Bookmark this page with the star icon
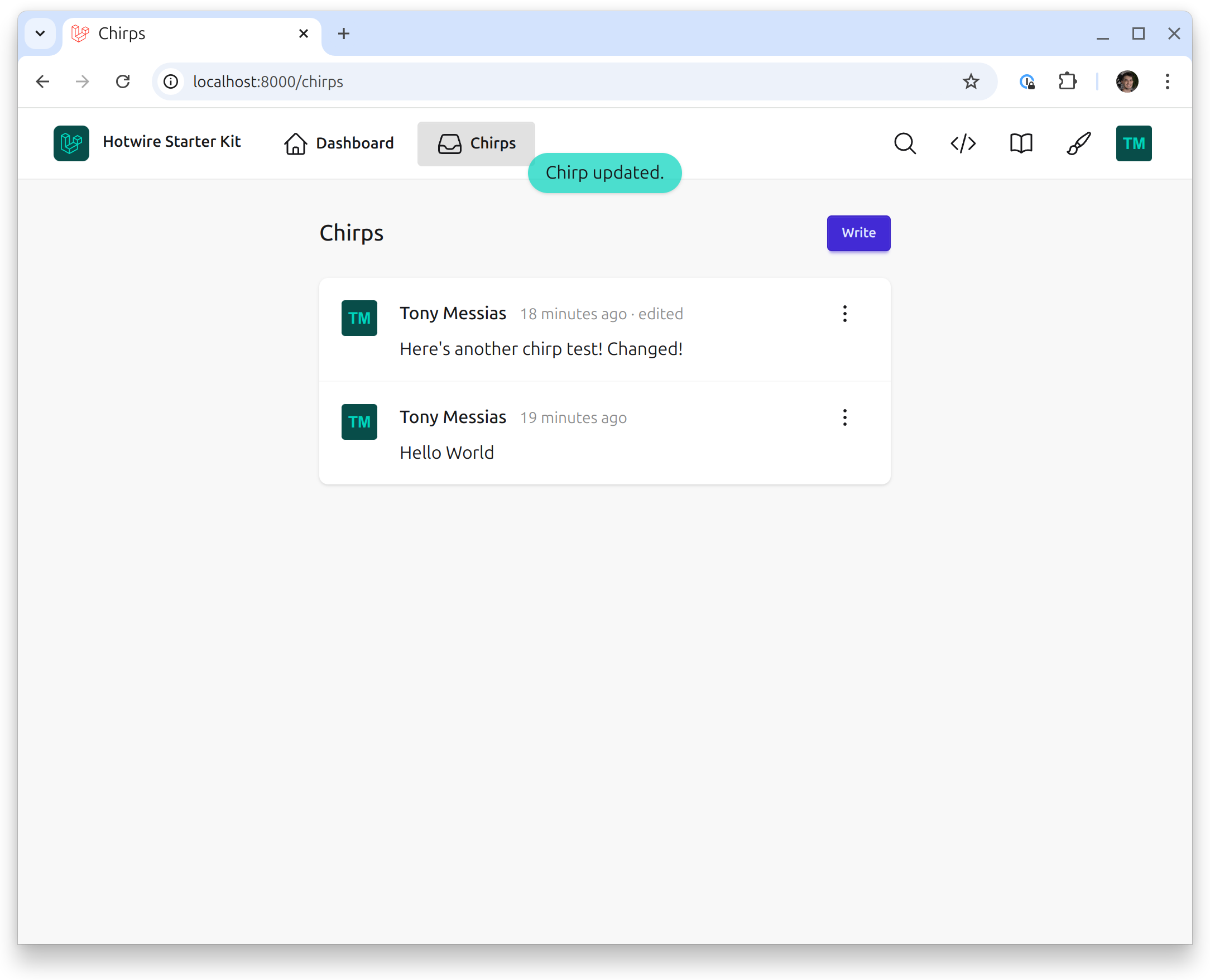This screenshot has height=980, width=1210. coord(971,82)
